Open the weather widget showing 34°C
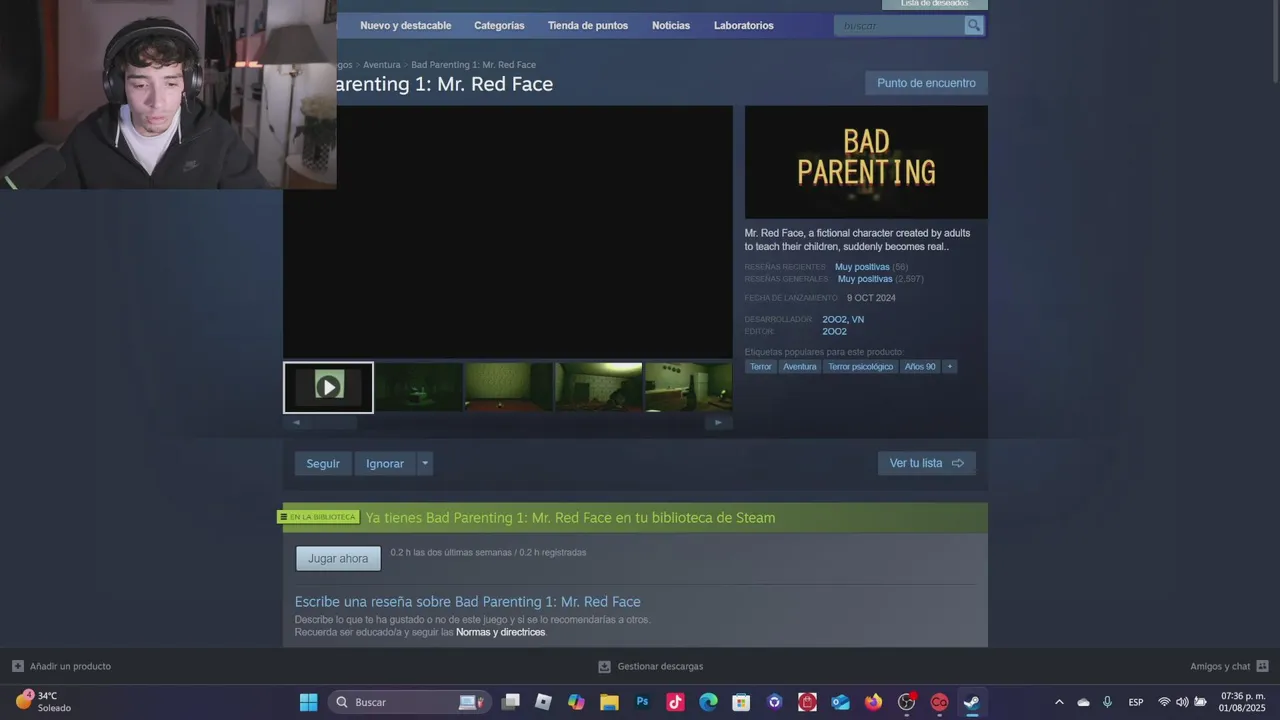1280x720 pixels. pyautogui.click(x=45, y=701)
